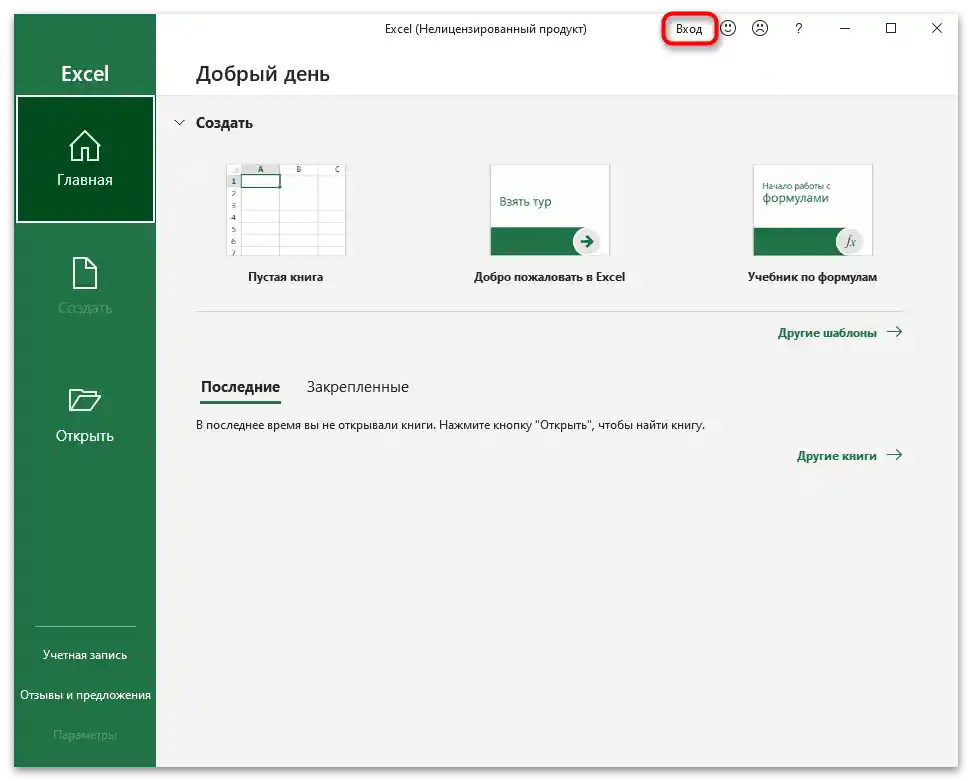
Task: Send a smile with the happy face icon
Action: tap(728, 29)
